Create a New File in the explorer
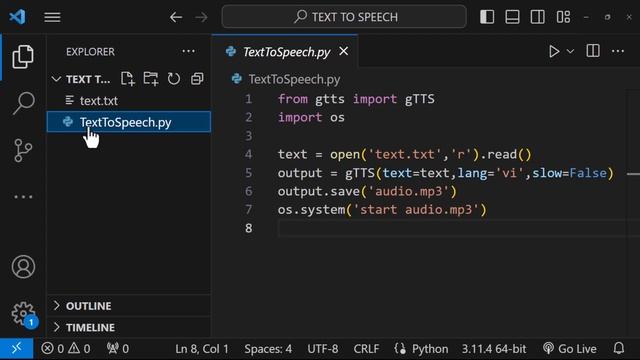Image resolution: width=640 pixels, height=360 pixels. [128, 79]
